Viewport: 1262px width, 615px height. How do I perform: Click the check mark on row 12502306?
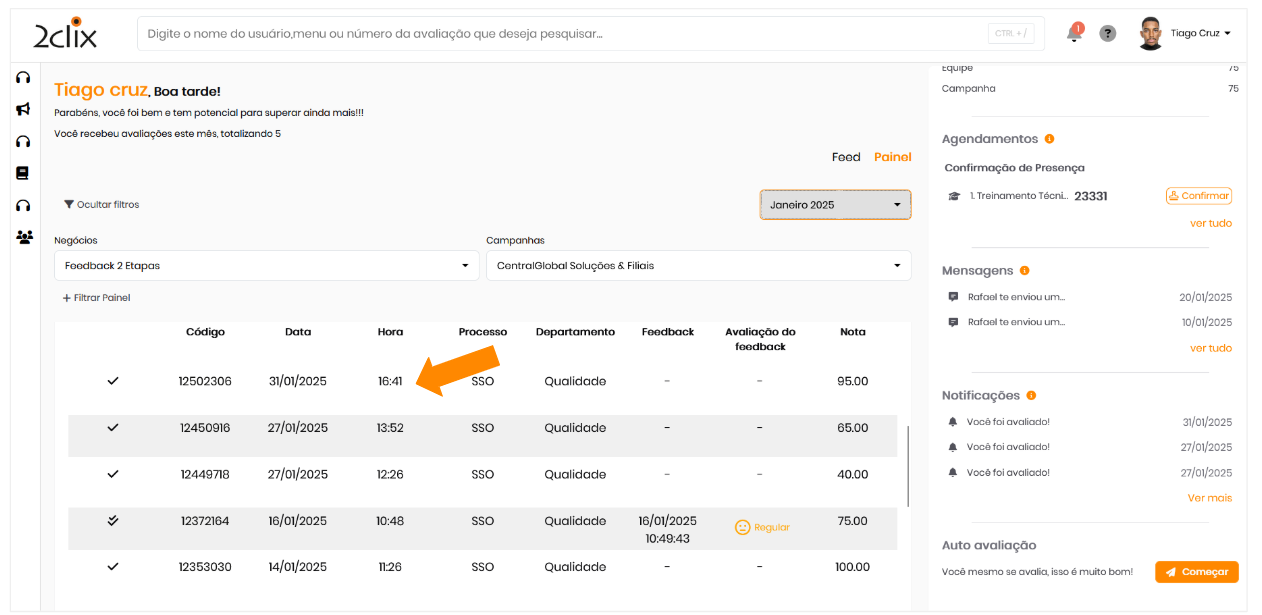[113, 381]
